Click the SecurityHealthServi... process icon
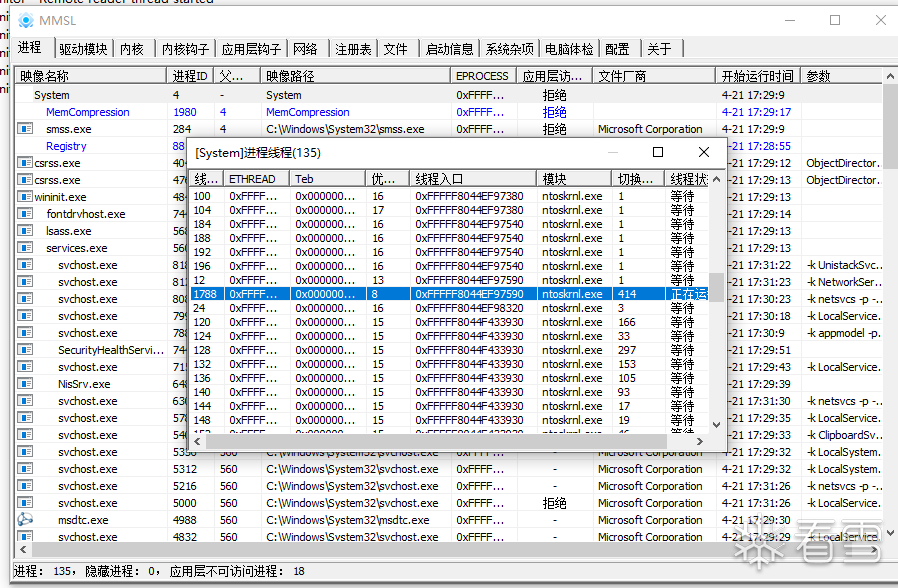The image size is (898, 588). pos(25,349)
